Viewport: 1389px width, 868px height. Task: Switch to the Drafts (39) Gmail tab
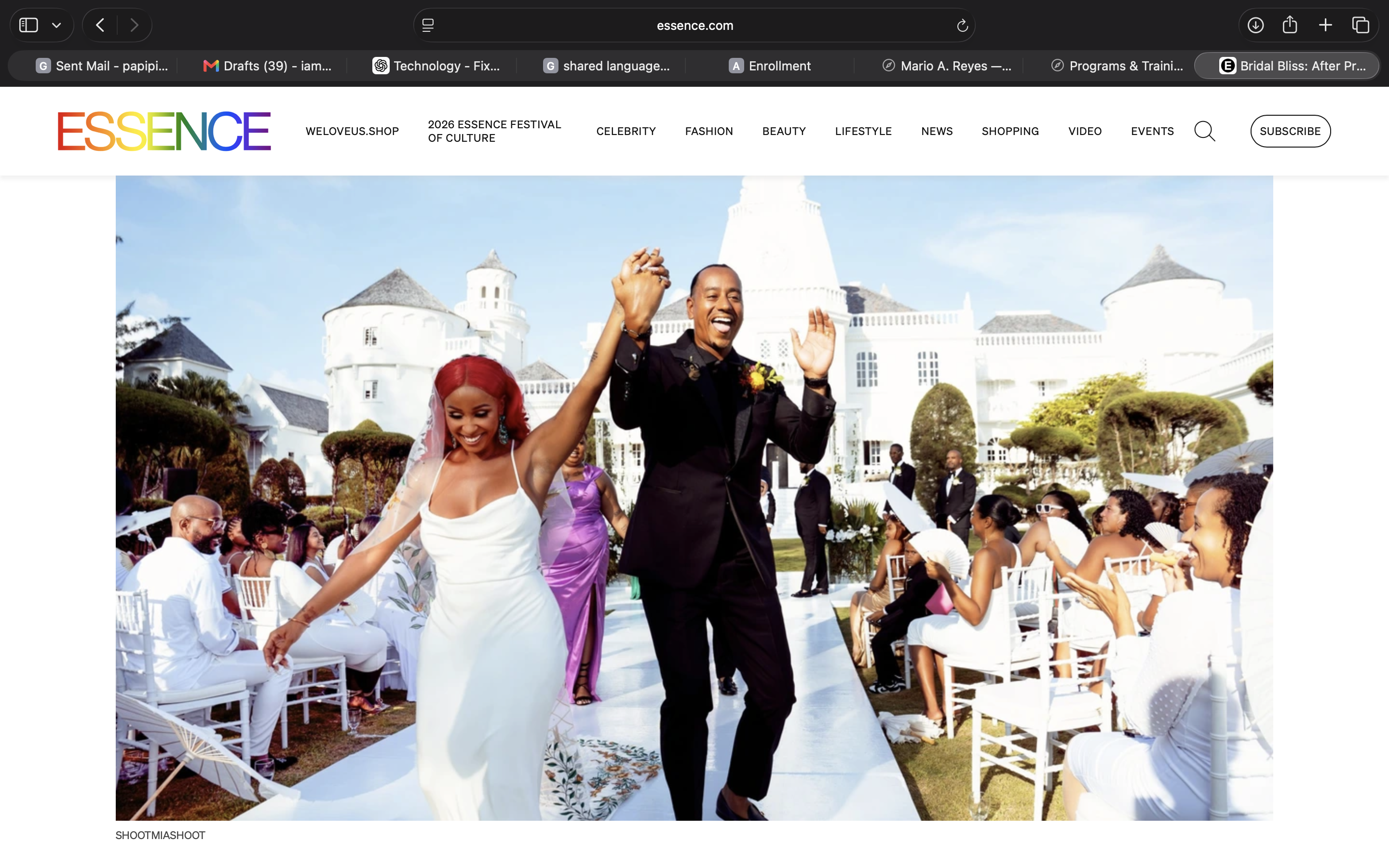pos(267,66)
